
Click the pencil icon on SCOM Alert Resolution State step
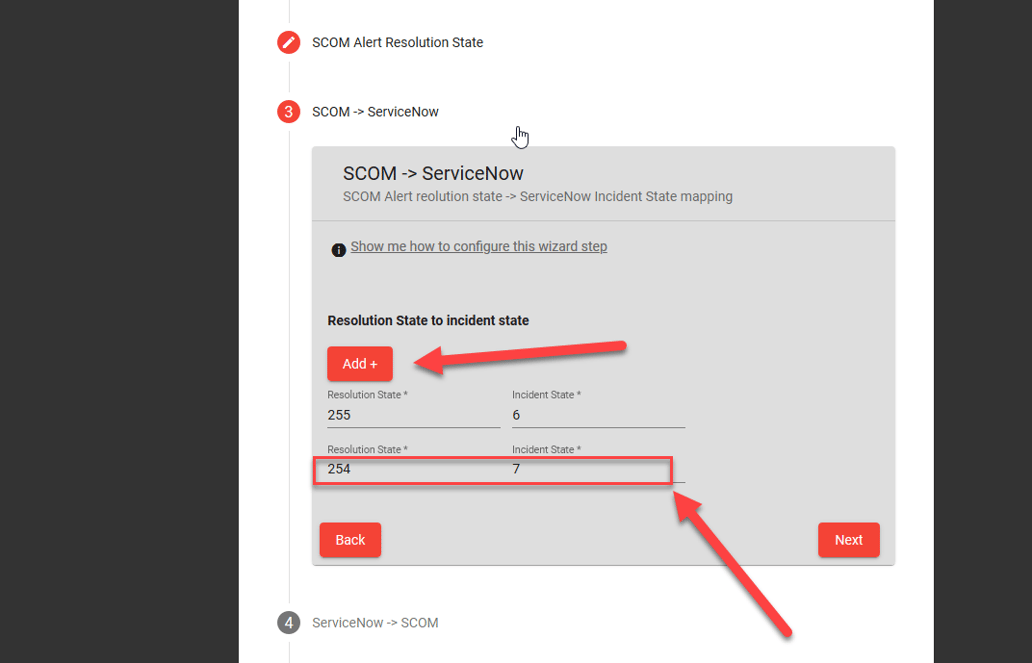tap(288, 42)
